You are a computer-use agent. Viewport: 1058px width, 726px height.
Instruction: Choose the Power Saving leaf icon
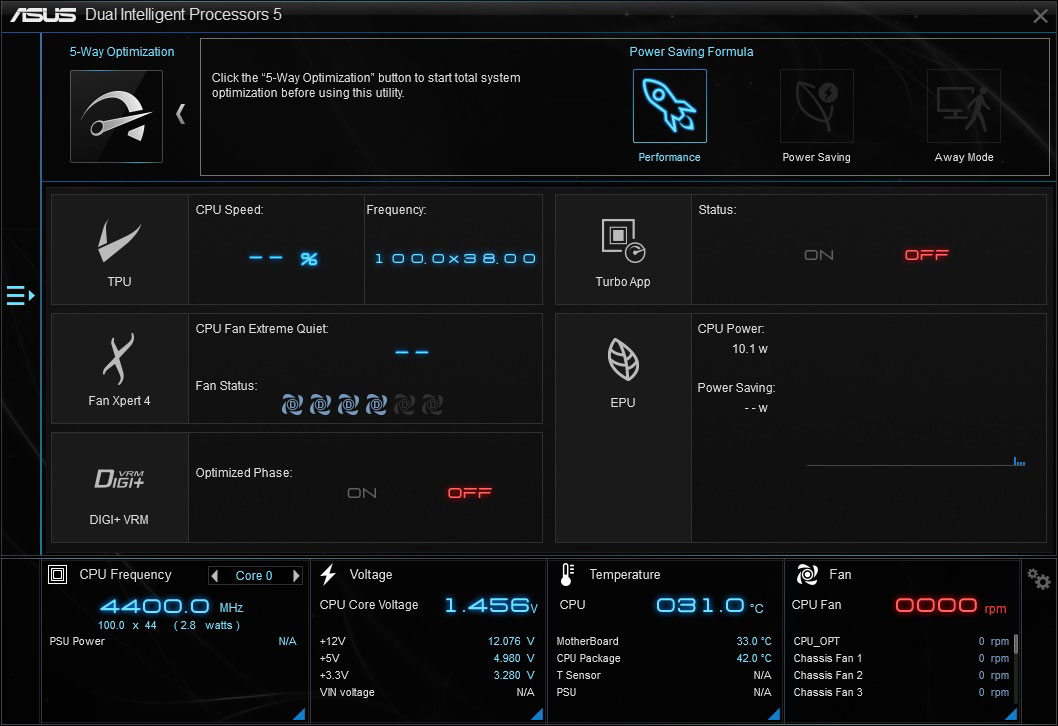pos(816,106)
